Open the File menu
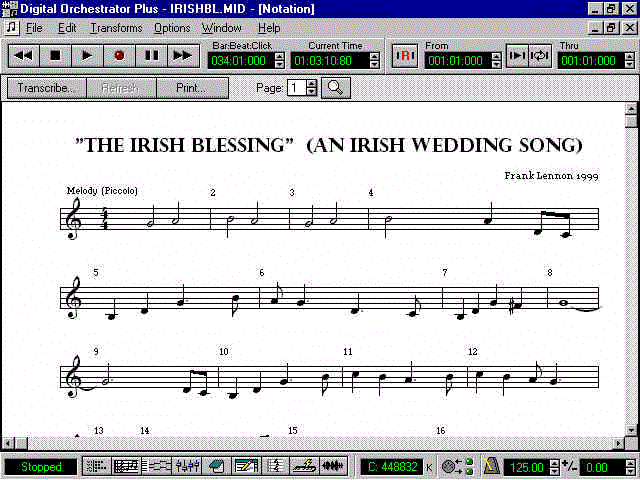The image size is (640, 480). tap(34, 28)
